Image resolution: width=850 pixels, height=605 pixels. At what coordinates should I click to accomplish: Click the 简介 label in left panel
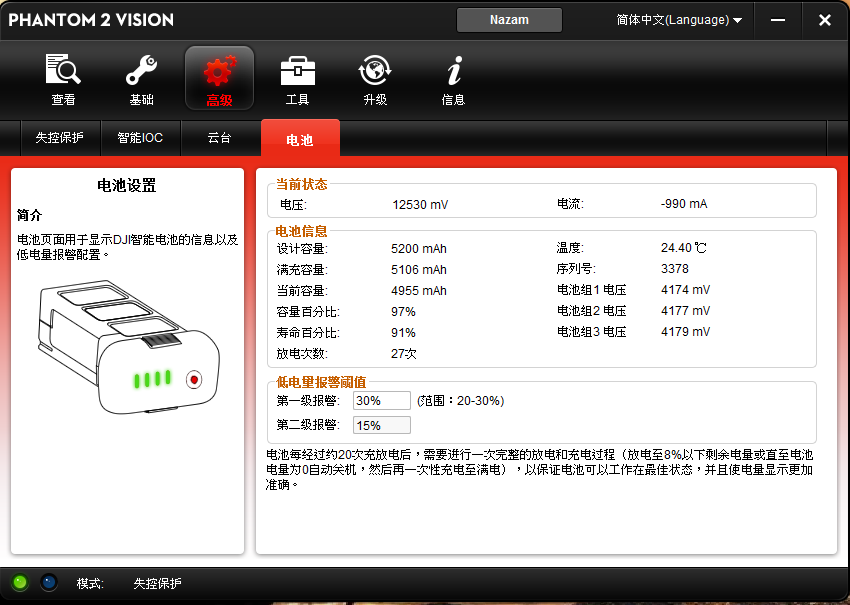pos(29,215)
